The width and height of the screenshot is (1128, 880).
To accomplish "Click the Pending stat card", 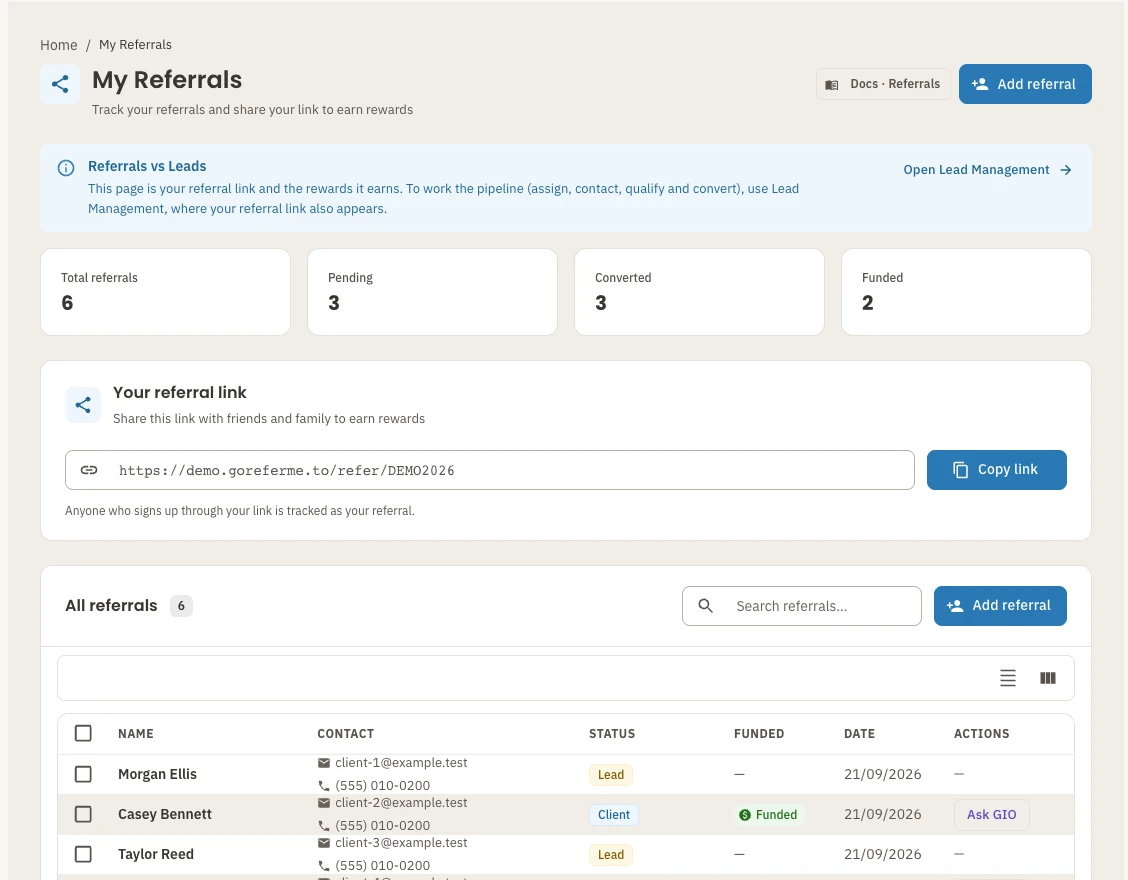I will pyautogui.click(x=432, y=292).
